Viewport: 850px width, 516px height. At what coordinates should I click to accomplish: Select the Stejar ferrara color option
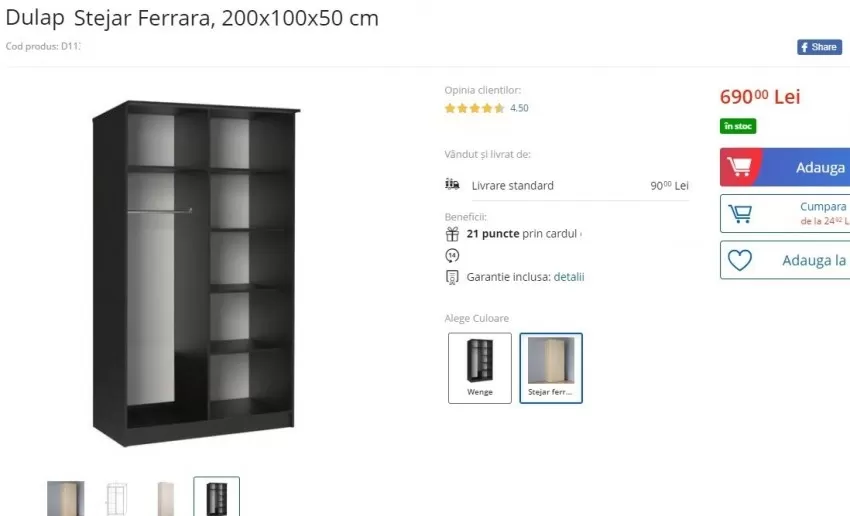pos(551,368)
